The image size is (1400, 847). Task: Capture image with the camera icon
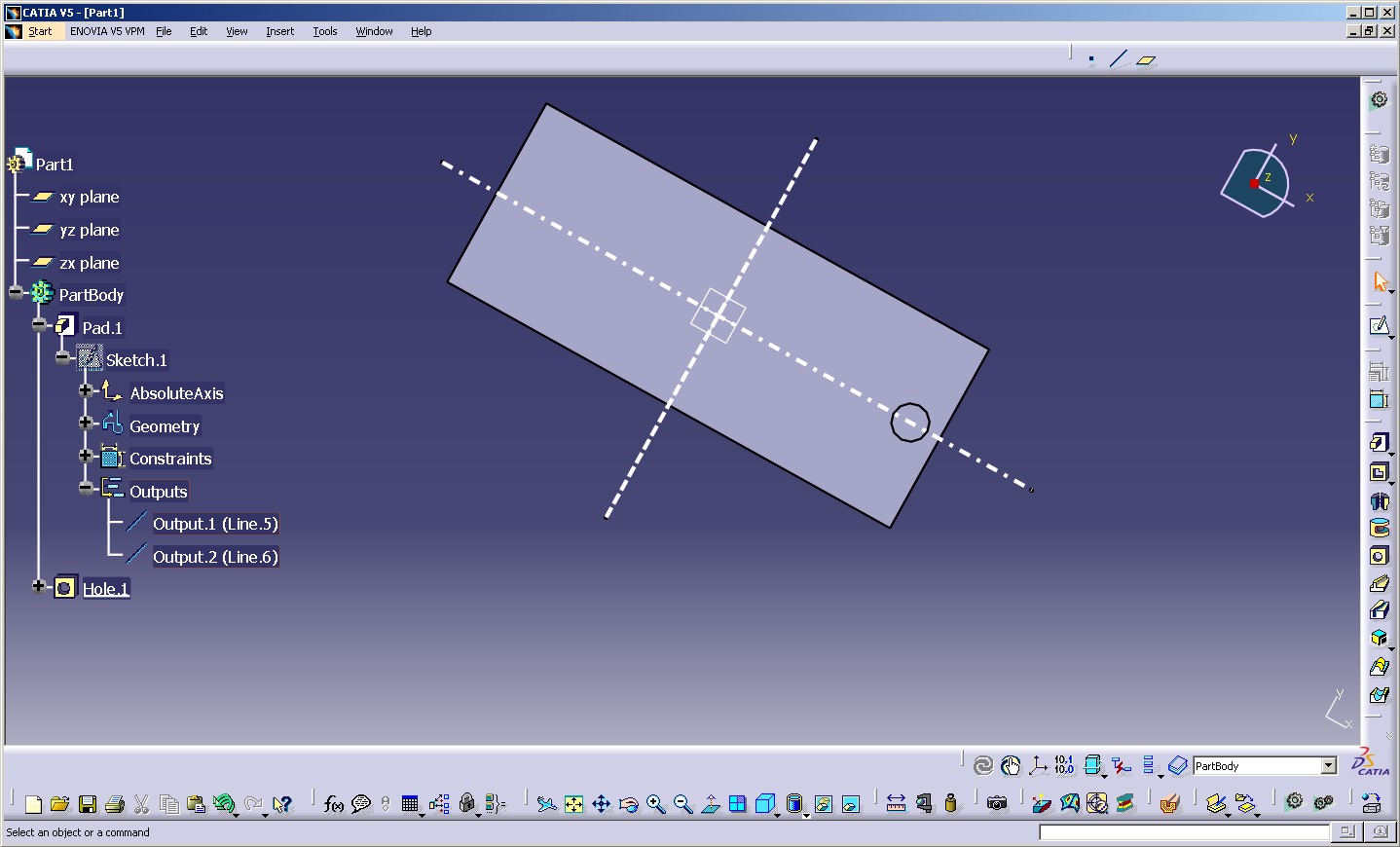pos(996,804)
